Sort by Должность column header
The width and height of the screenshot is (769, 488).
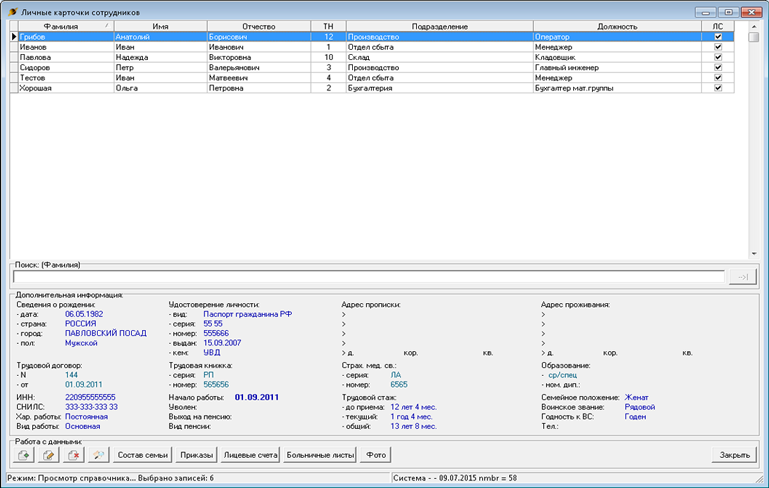point(617,26)
